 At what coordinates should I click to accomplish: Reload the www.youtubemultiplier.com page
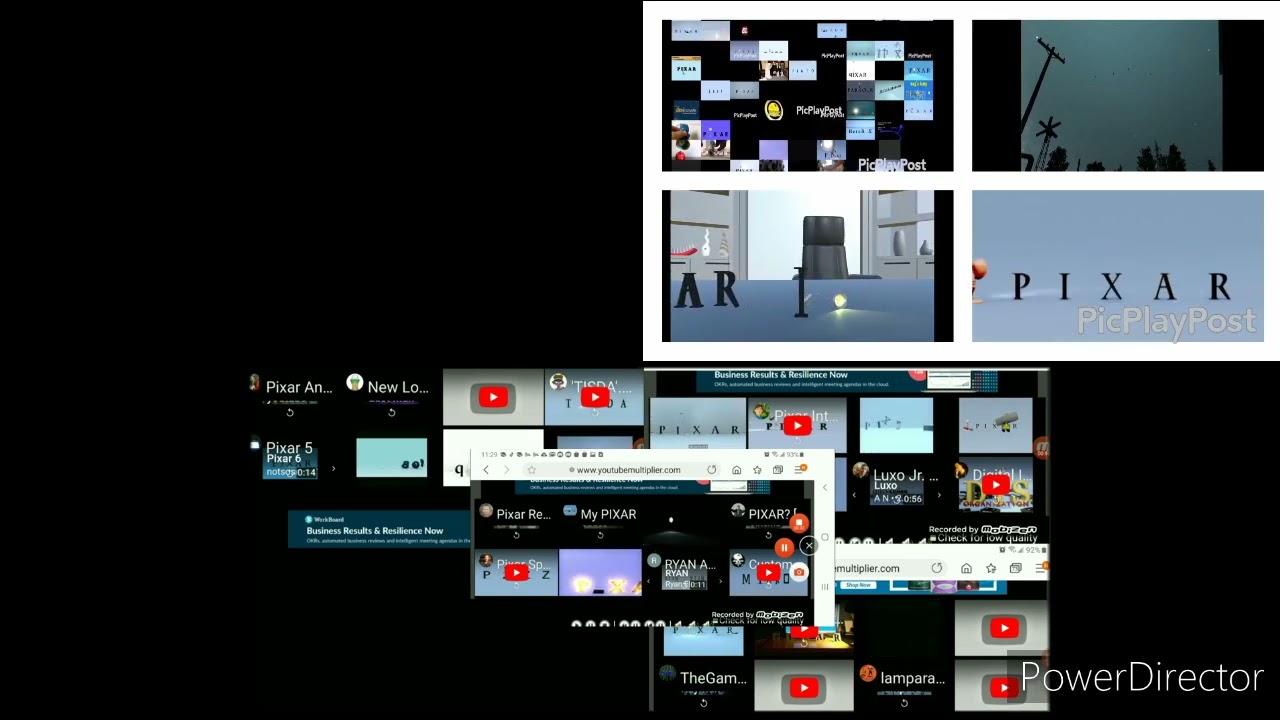point(711,470)
